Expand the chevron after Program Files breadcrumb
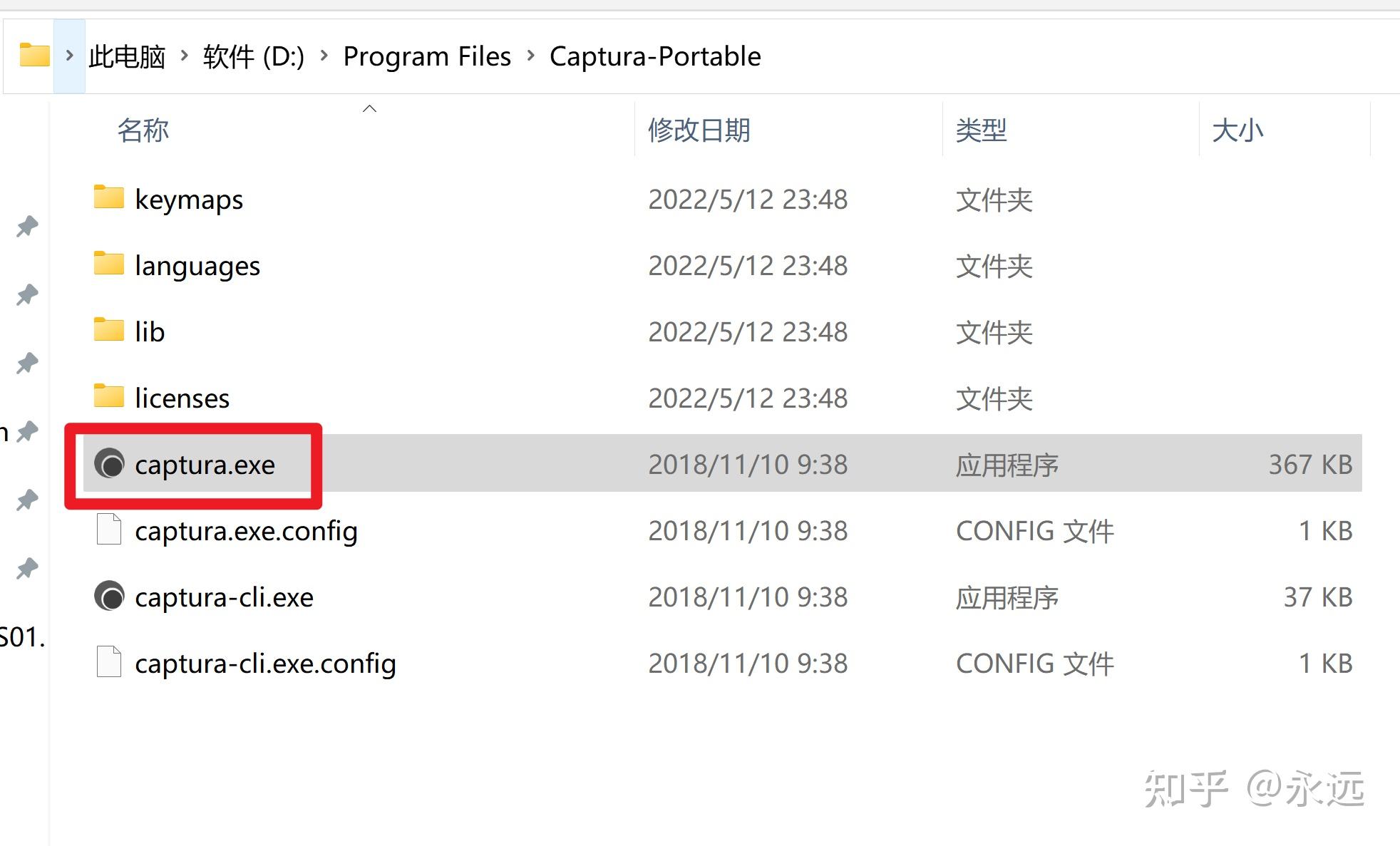This screenshot has height=846, width=1400. [x=530, y=56]
